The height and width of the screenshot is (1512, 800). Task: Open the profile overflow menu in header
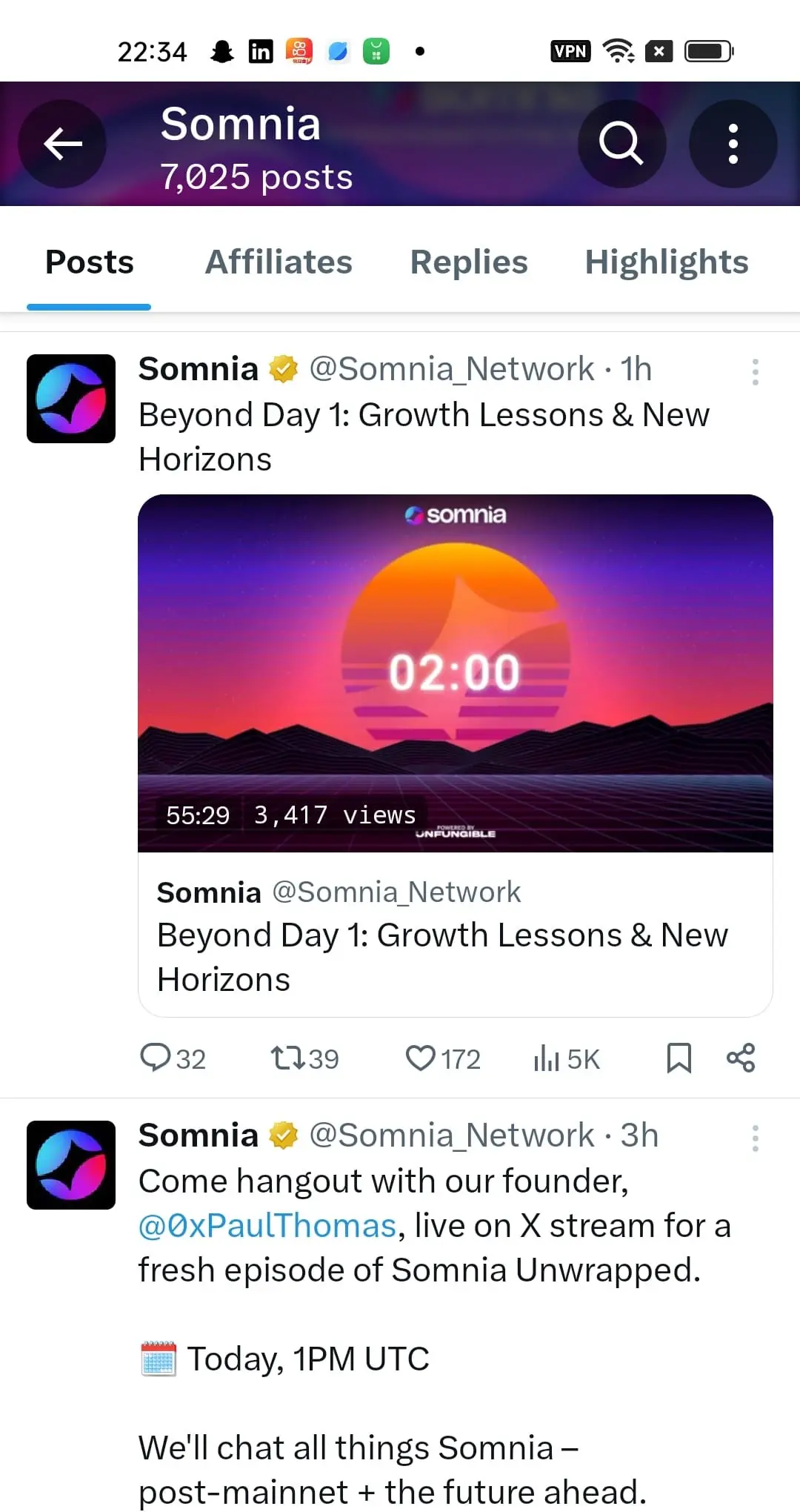tap(733, 144)
